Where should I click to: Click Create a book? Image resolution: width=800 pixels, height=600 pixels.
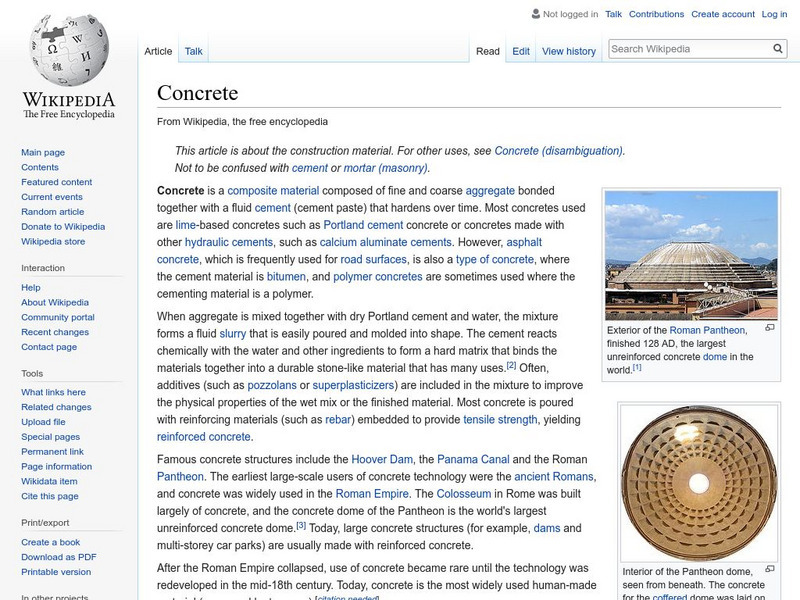click(x=51, y=542)
